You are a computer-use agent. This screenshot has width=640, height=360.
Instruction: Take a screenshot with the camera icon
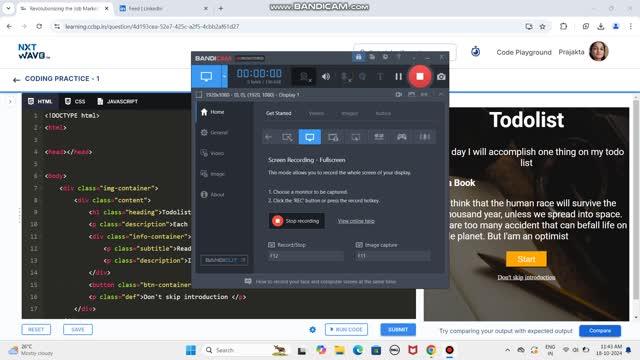point(441,76)
